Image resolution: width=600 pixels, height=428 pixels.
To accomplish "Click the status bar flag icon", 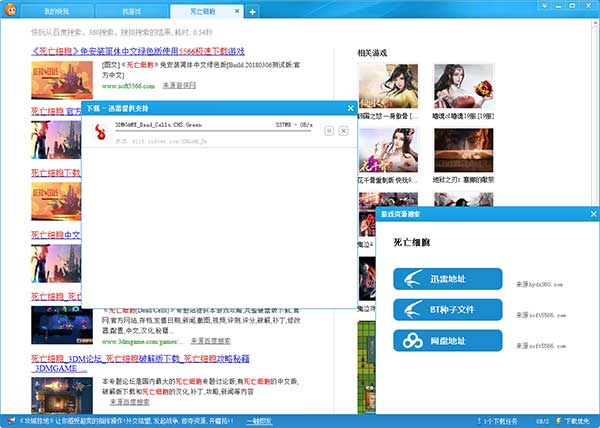I will [x=11, y=421].
